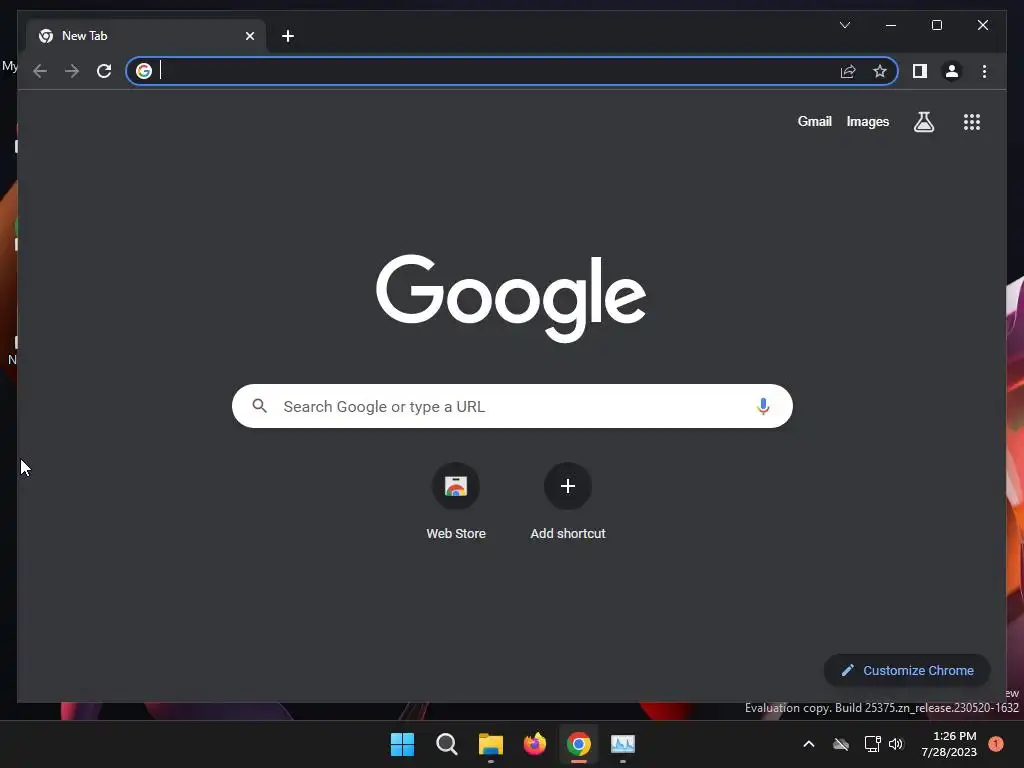Click the Google search box
Image resolution: width=1024 pixels, height=768 pixels.
pos(512,406)
